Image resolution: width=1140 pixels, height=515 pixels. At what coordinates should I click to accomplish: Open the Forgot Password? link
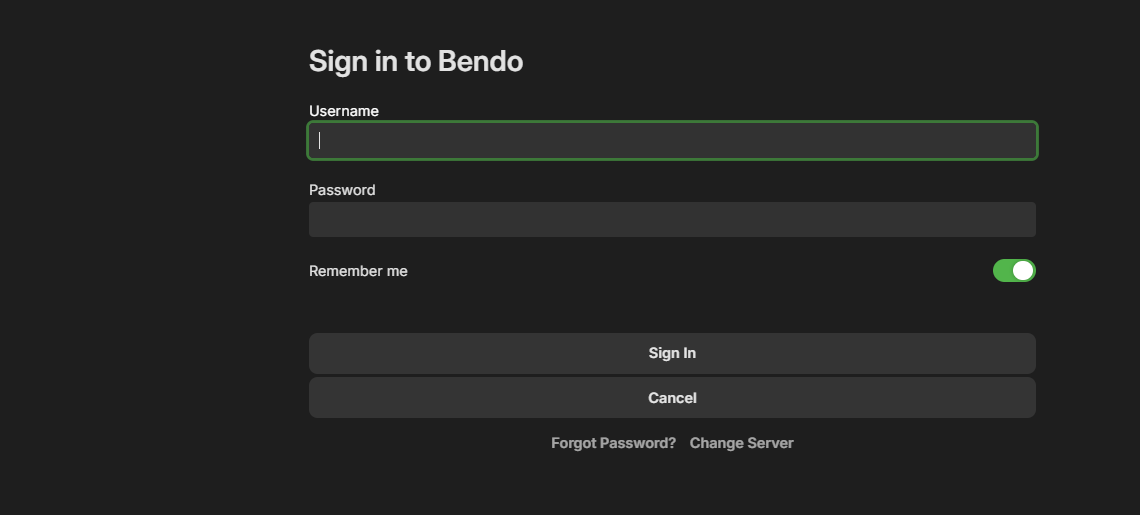click(x=613, y=443)
